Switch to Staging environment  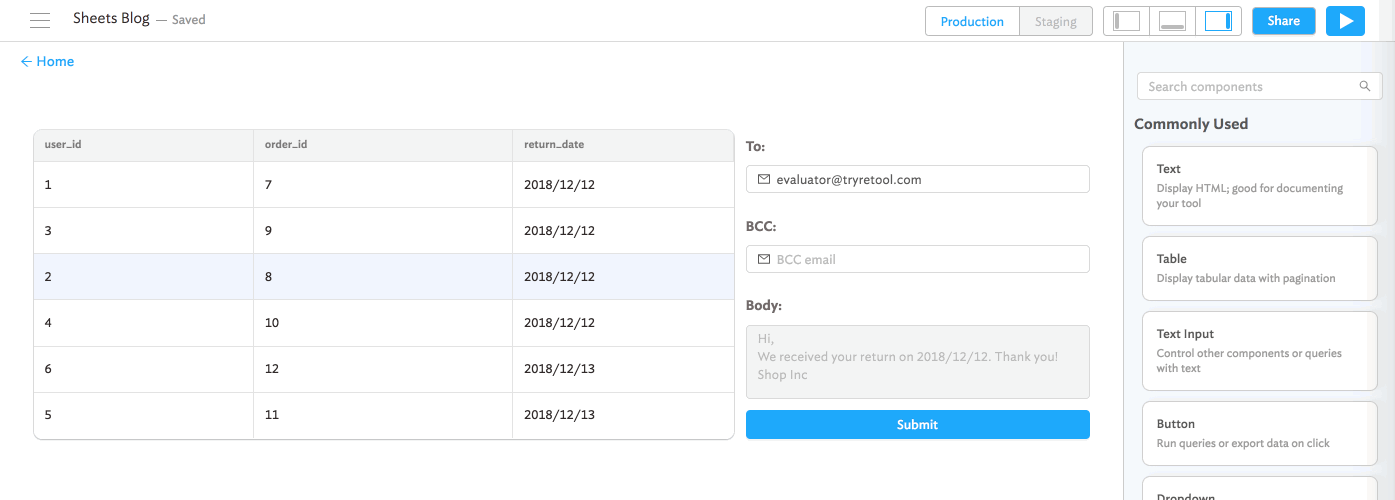click(1055, 22)
